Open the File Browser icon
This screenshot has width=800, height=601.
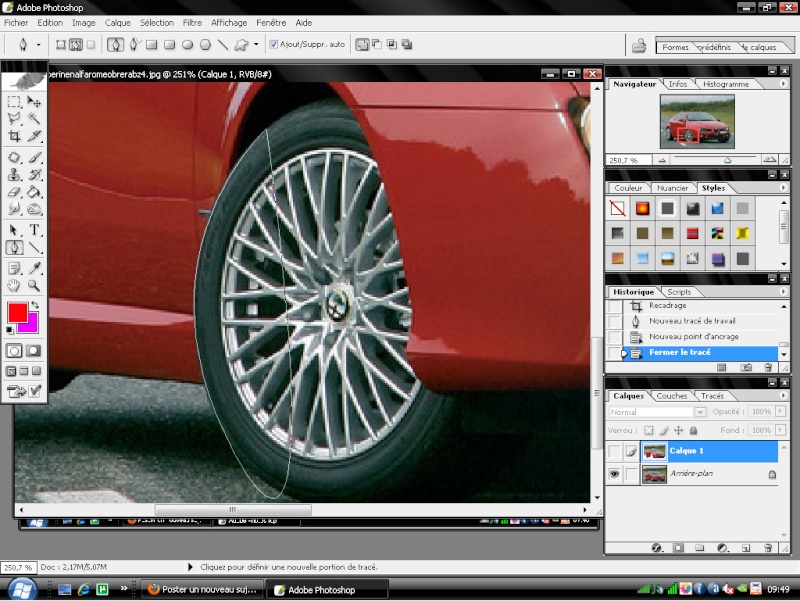tap(639, 45)
